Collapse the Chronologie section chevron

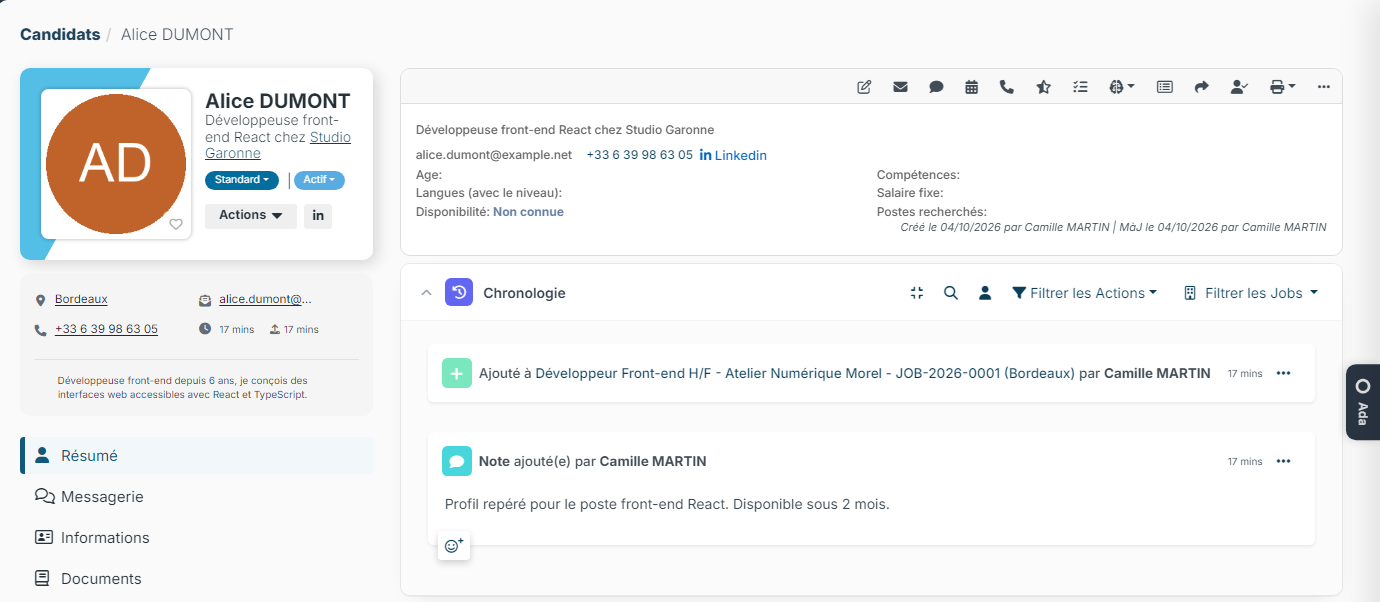tap(426, 293)
